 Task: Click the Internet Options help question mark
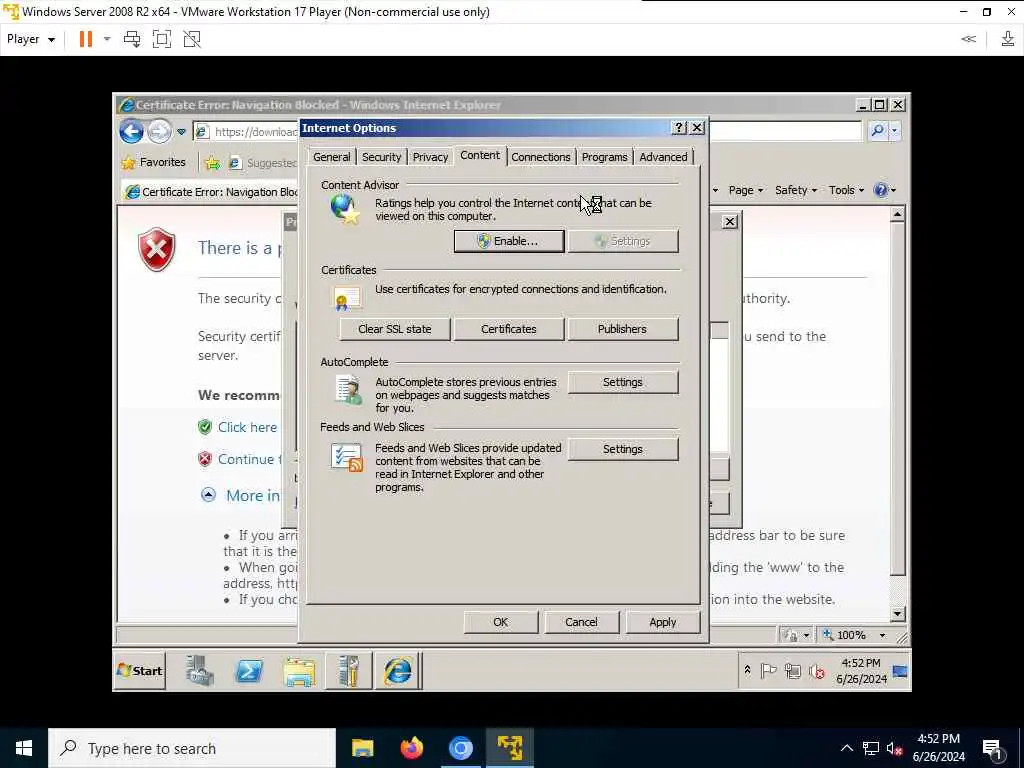679,128
